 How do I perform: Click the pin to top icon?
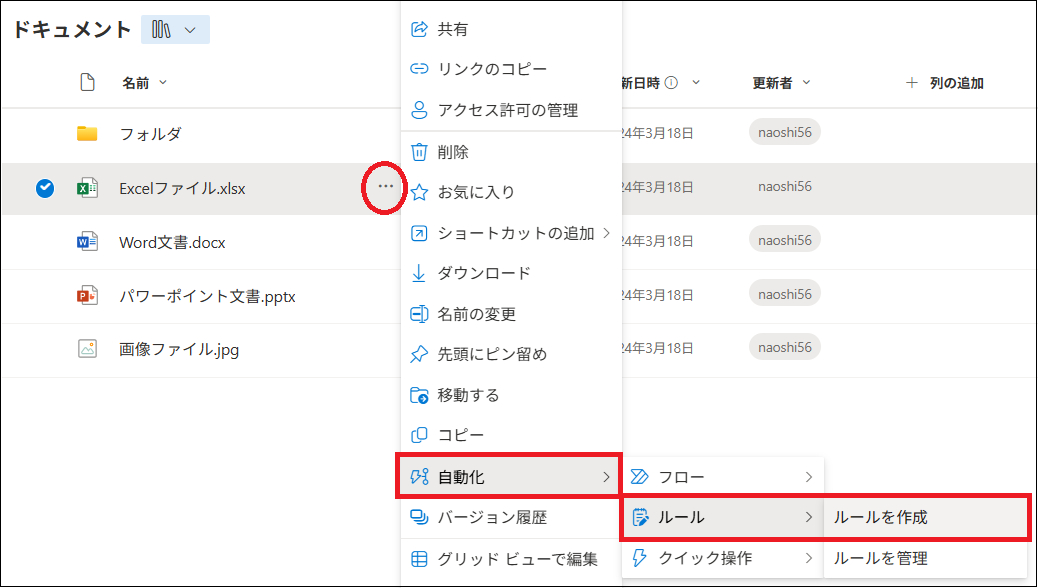click(419, 354)
